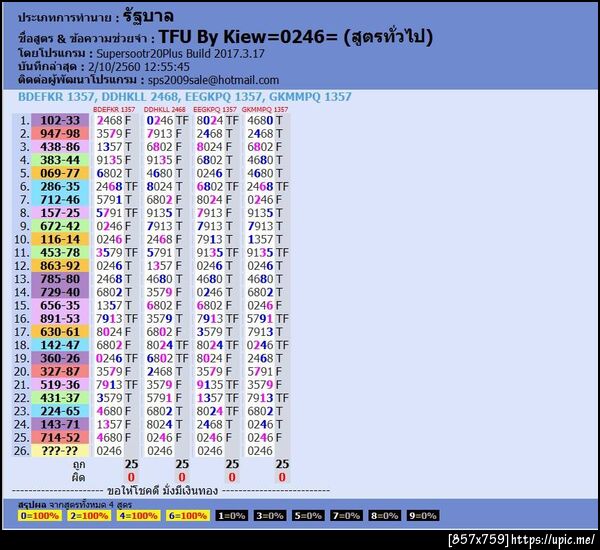Viewport: 600px width, 550px height.
Task: Select result cell 656-35
Action: click(60, 305)
